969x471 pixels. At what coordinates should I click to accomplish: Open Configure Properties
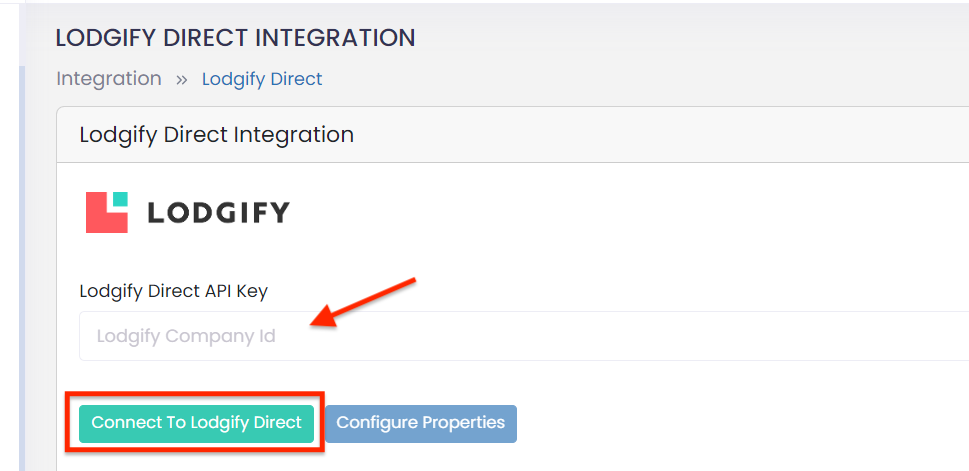tap(420, 423)
